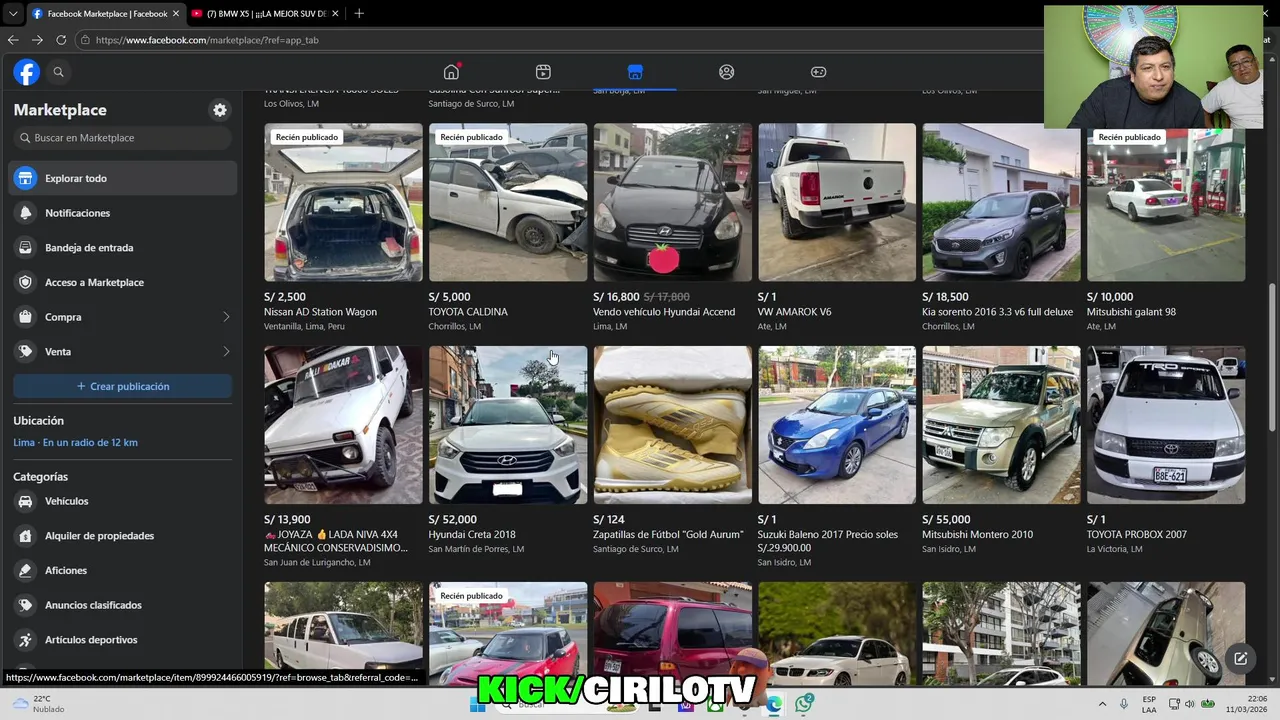Open Zapatillas de Fútbol Gold Aurum photo
Image resolution: width=1280 pixels, height=720 pixels.
[x=672, y=425]
